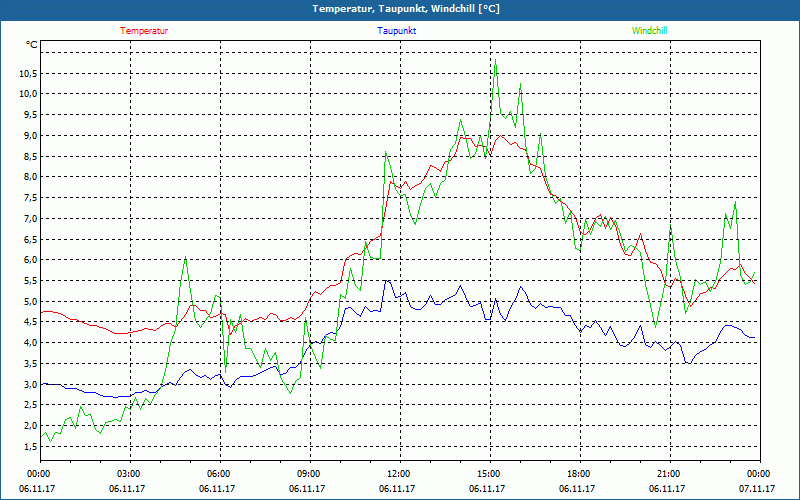
Task: Click the 09:00 time label
Action: 310,474
